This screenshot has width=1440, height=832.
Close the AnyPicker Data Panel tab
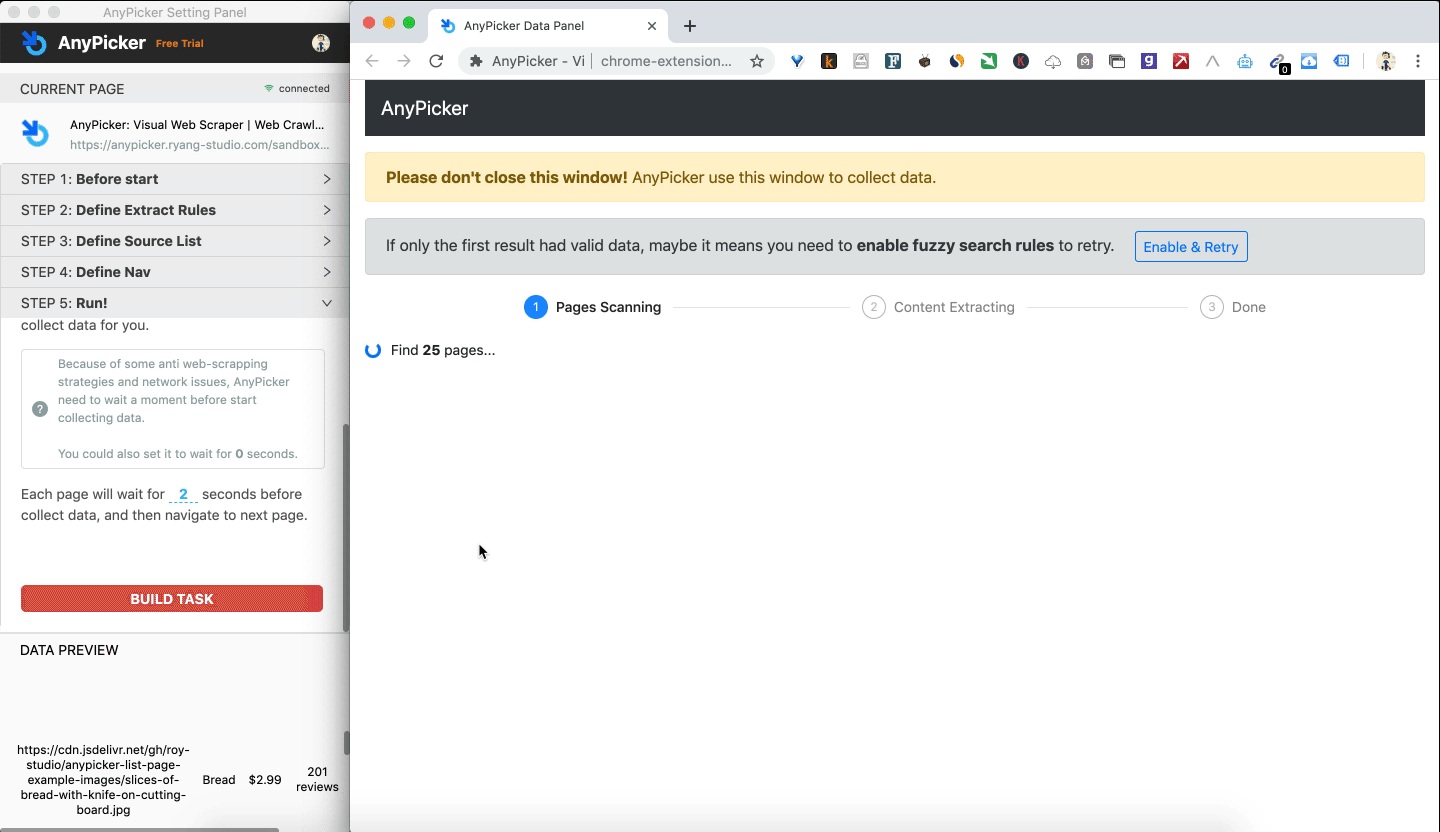click(x=652, y=26)
